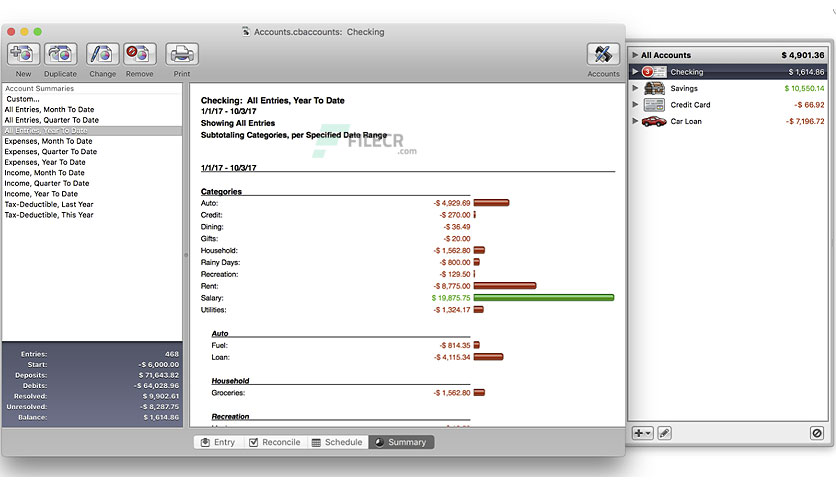Click the delete account circle-slash button
The image size is (836, 484).
point(816,433)
